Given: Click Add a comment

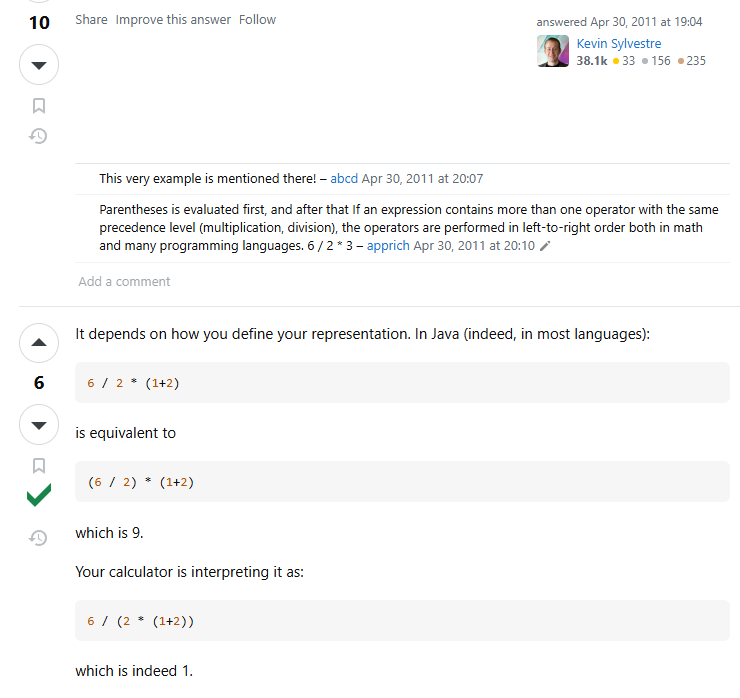Looking at the screenshot, I should [x=124, y=282].
